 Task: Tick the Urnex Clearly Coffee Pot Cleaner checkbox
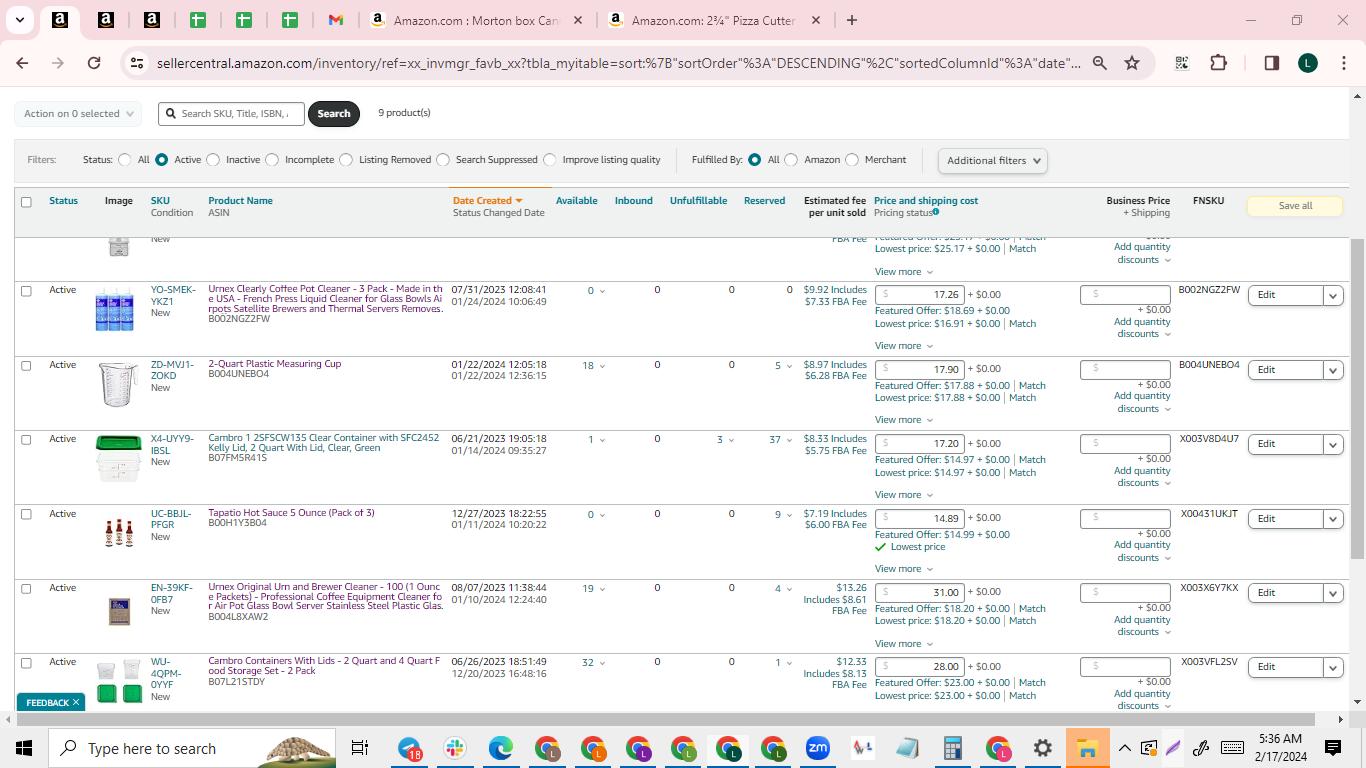click(26, 291)
